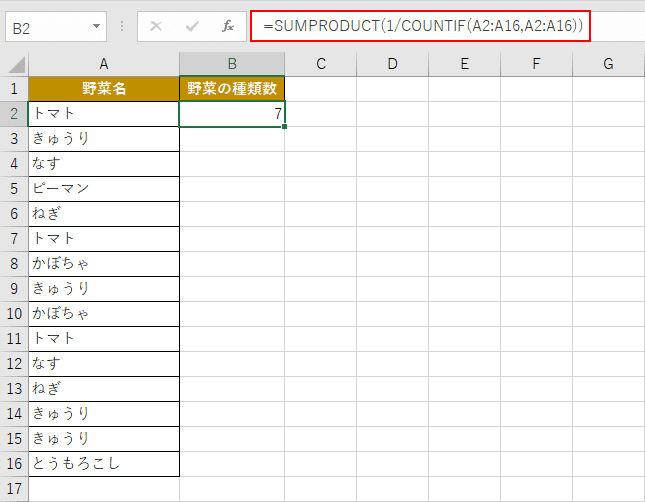
Task: Select row 1 header
Action: click(14, 89)
